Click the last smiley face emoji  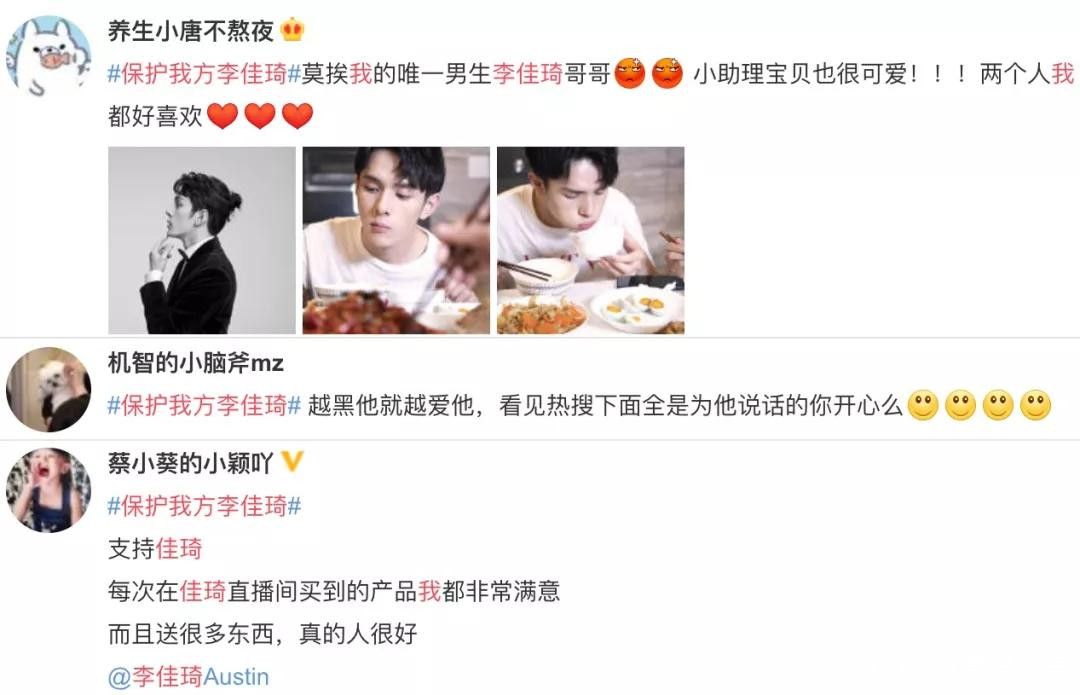(1035, 405)
